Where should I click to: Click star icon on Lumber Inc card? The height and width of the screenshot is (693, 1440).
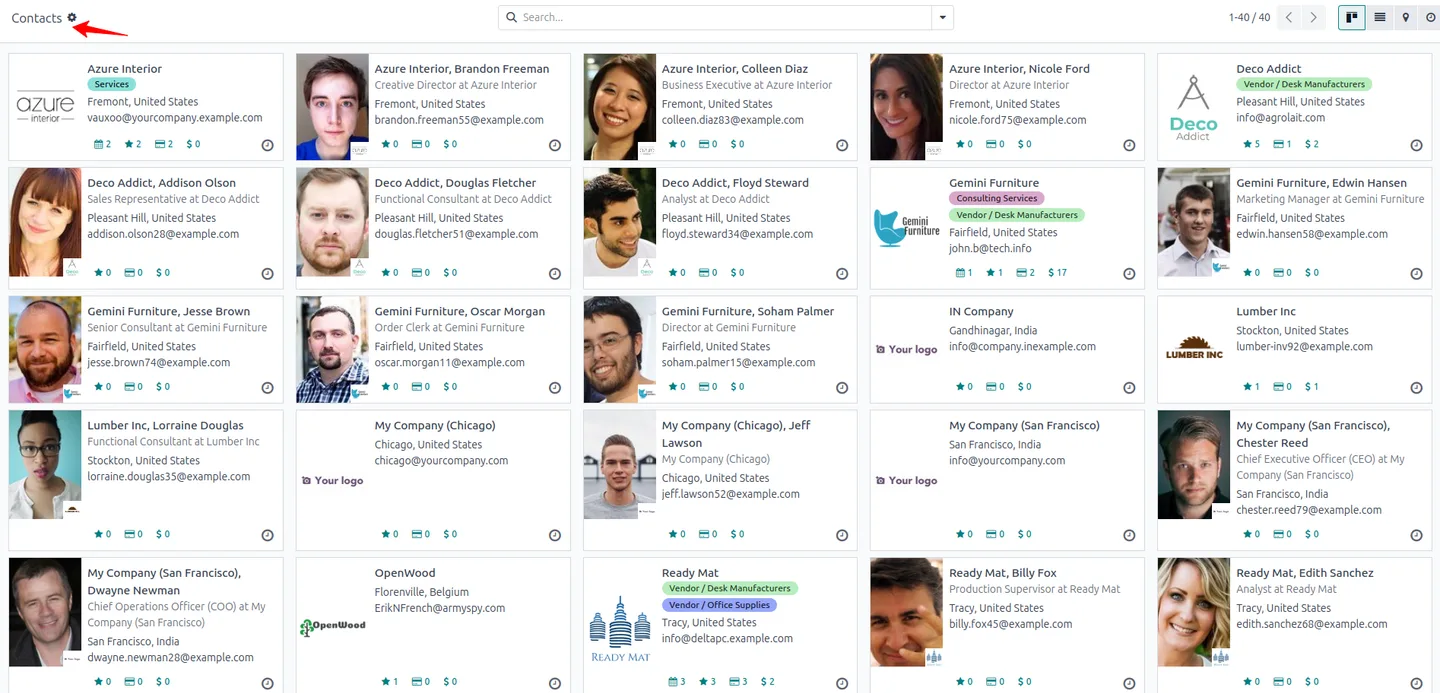point(1248,386)
